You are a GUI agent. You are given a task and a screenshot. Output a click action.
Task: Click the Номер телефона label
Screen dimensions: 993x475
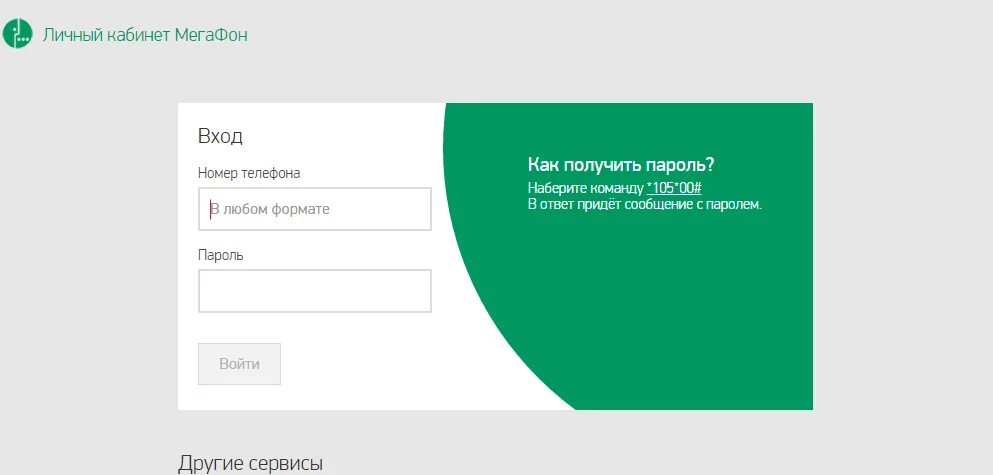click(249, 173)
